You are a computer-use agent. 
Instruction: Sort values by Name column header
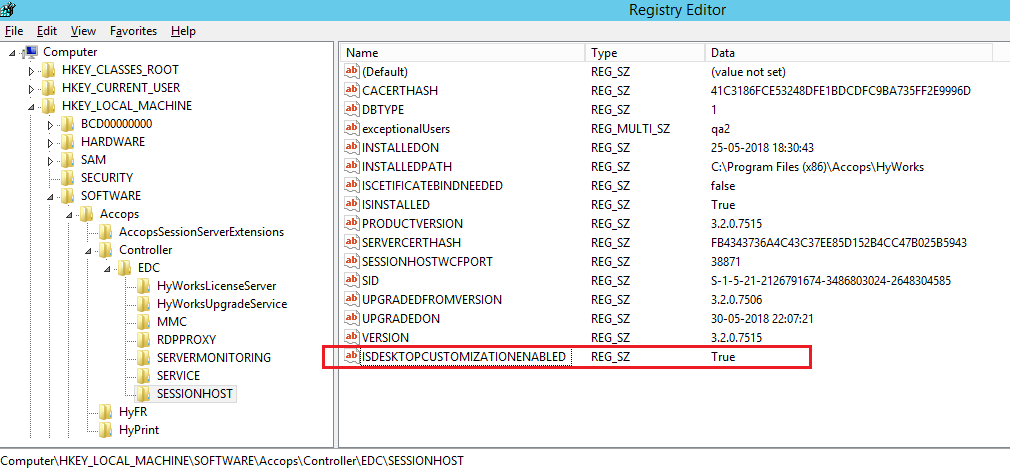460,52
